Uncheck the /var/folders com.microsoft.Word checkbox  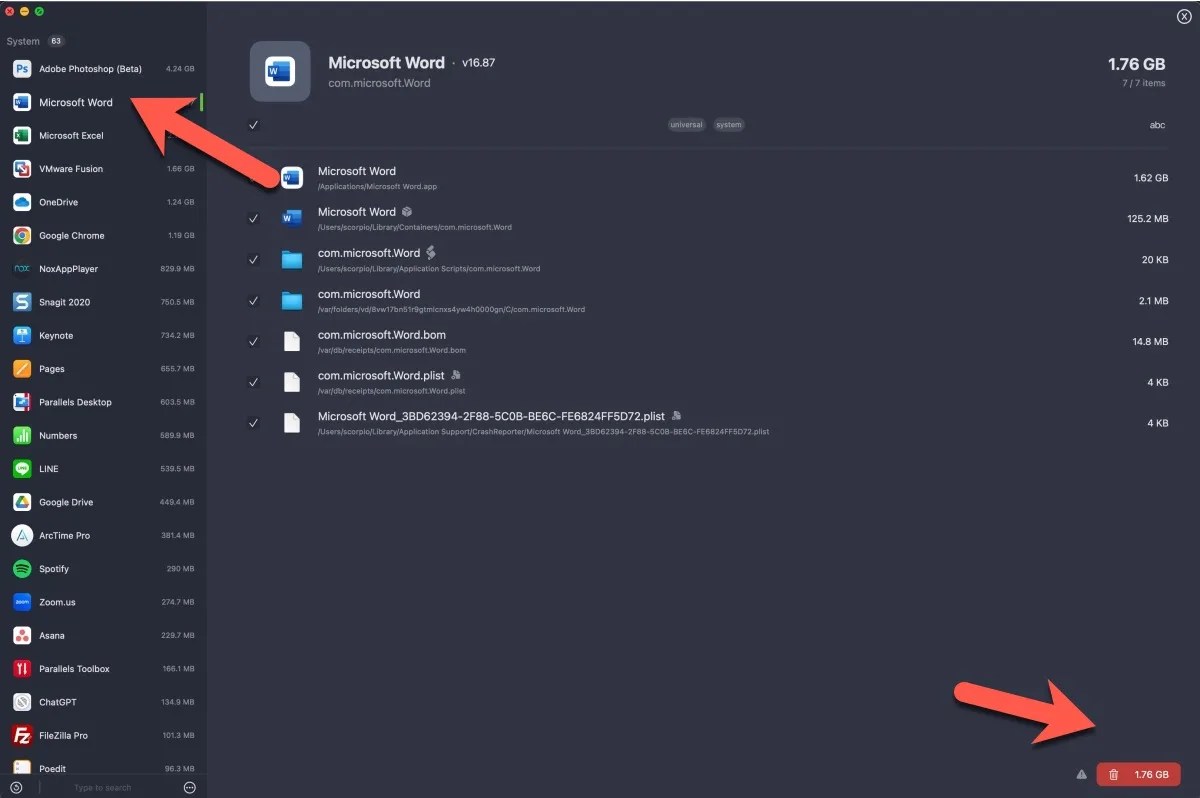254,300
